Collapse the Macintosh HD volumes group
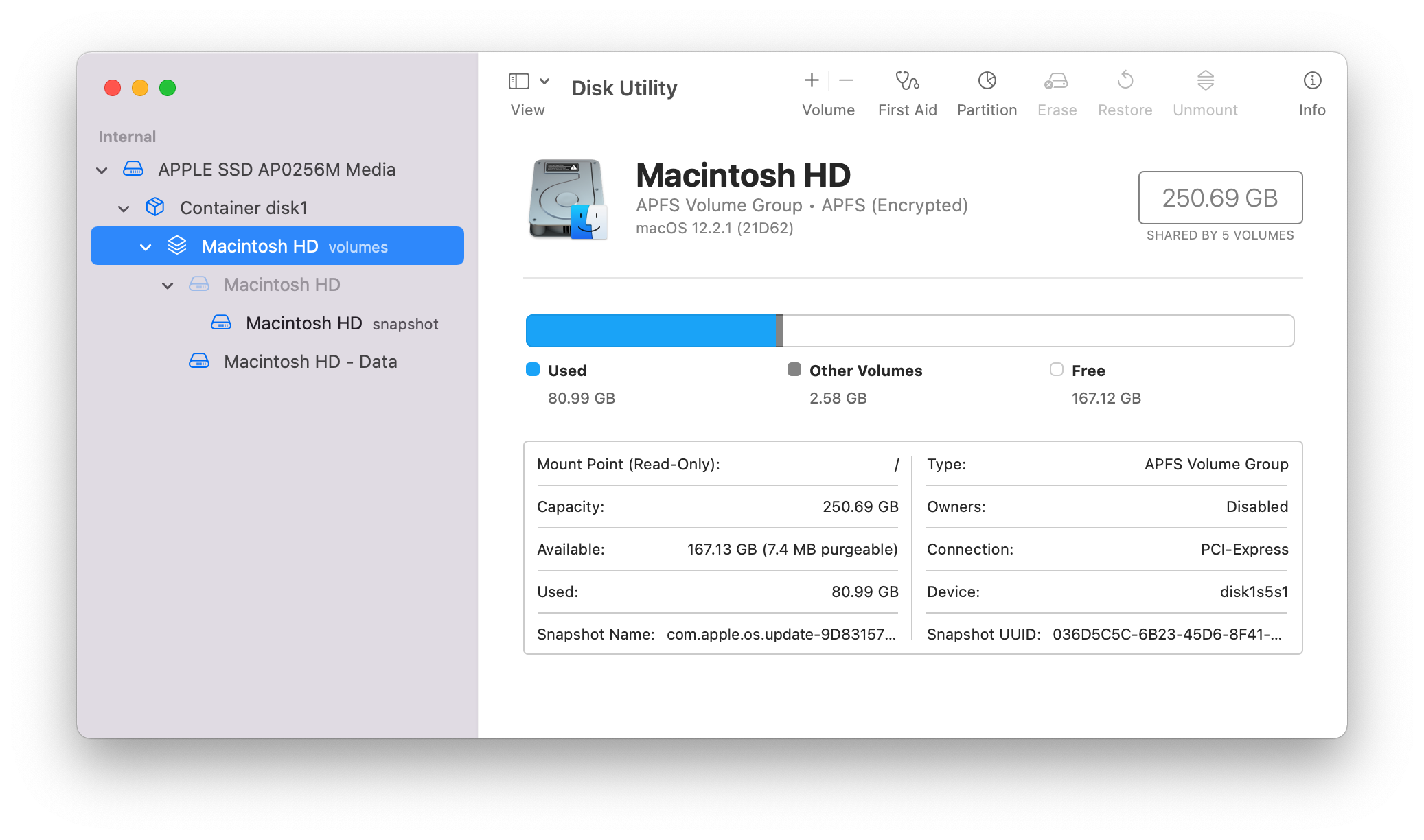The width and height of the screenshot is (1424, 840). click(x=146, y=247)
